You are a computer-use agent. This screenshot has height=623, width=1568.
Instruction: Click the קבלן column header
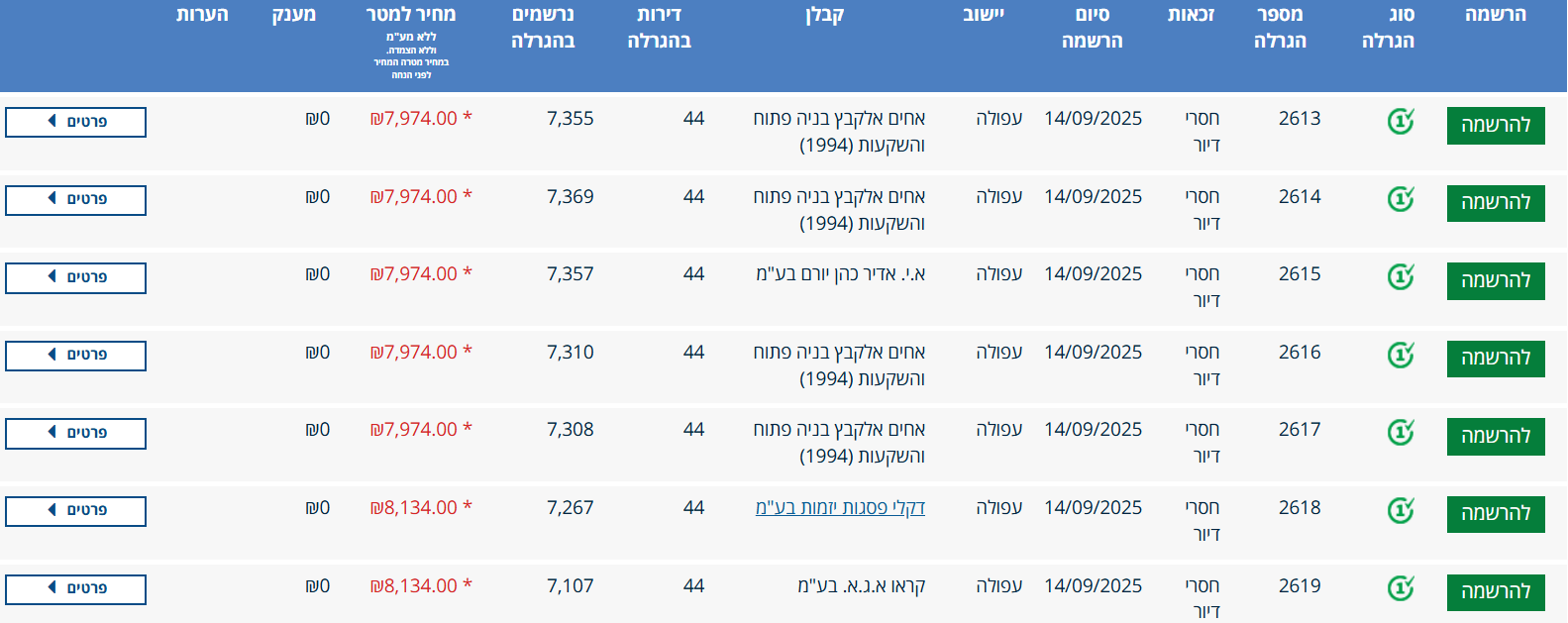(824, 15)
